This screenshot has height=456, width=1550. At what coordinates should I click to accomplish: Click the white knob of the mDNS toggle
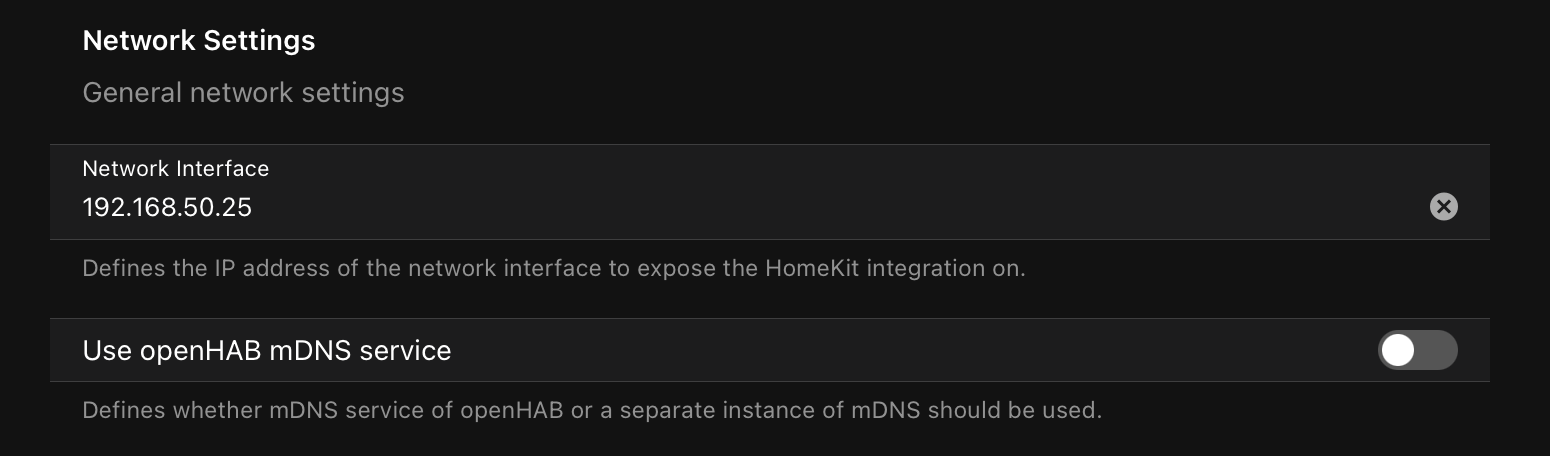[1398, 350]
